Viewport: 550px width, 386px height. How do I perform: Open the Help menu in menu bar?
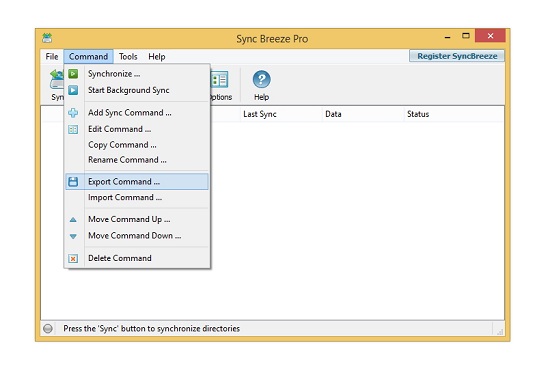[x=156, y=56]
